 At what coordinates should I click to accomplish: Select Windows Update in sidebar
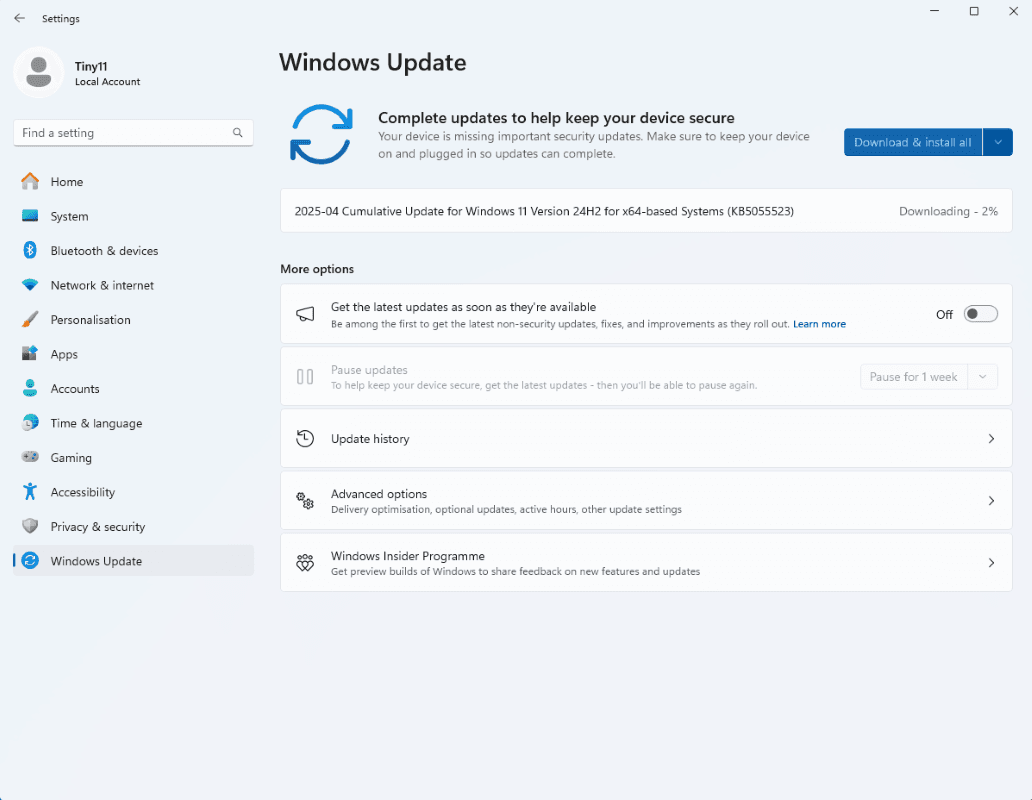[133, 561]
